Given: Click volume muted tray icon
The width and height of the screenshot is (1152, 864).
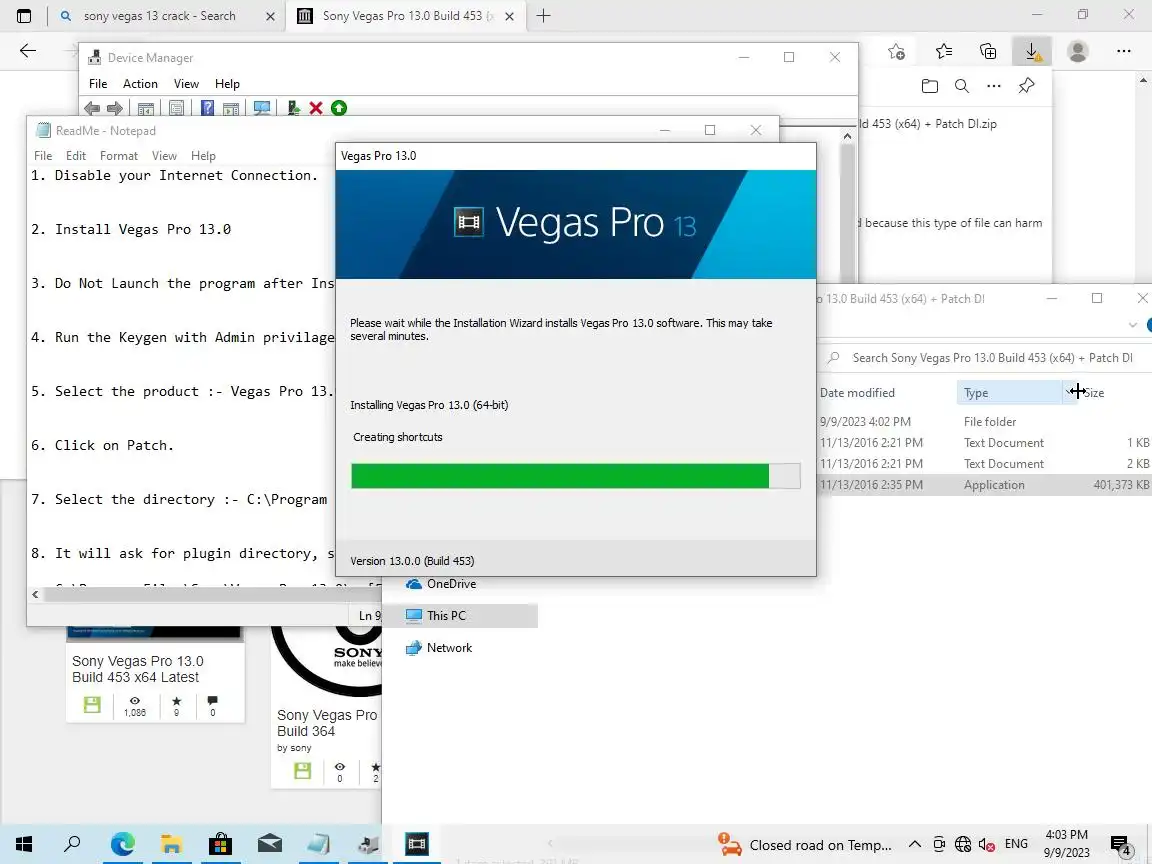Looking at the screenshot, I should point(987,844).
